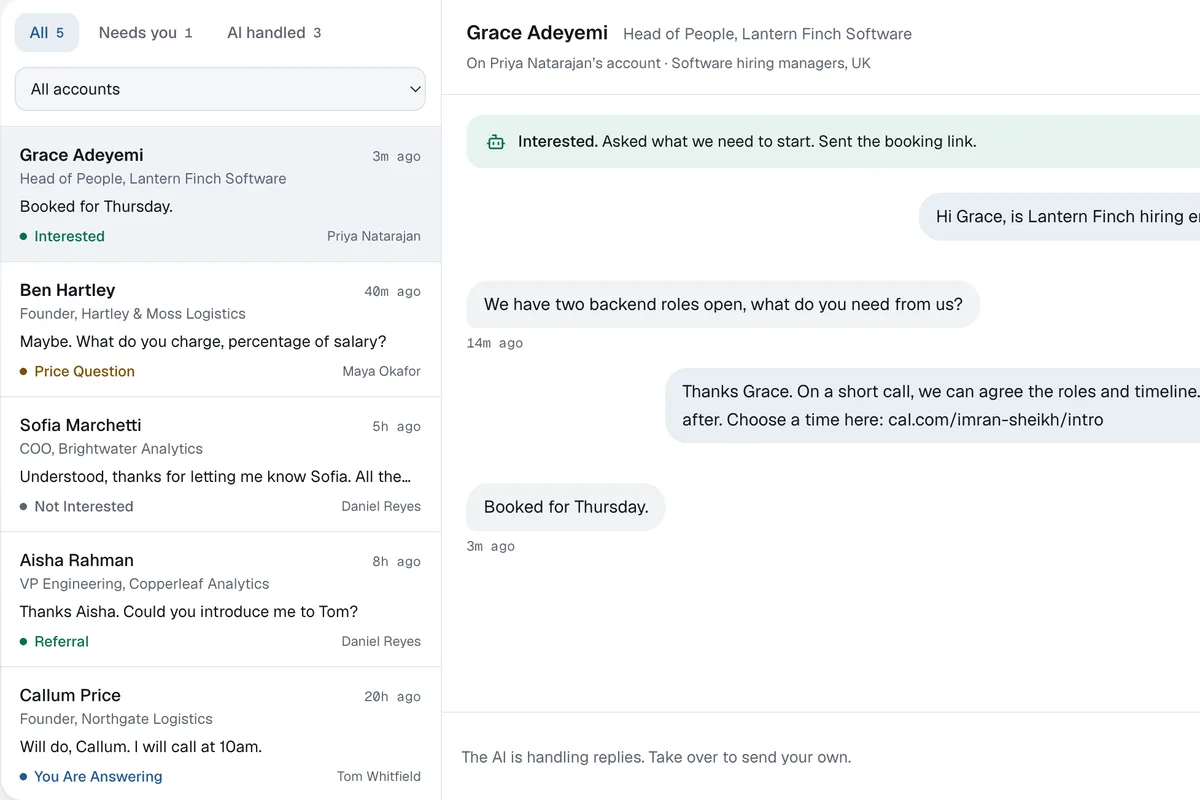Image resolution: width=1200 pixels, height=800 pixels.
Task: Click '40m ago' time on Ben Hartley
Action: (x=392, y=292)
